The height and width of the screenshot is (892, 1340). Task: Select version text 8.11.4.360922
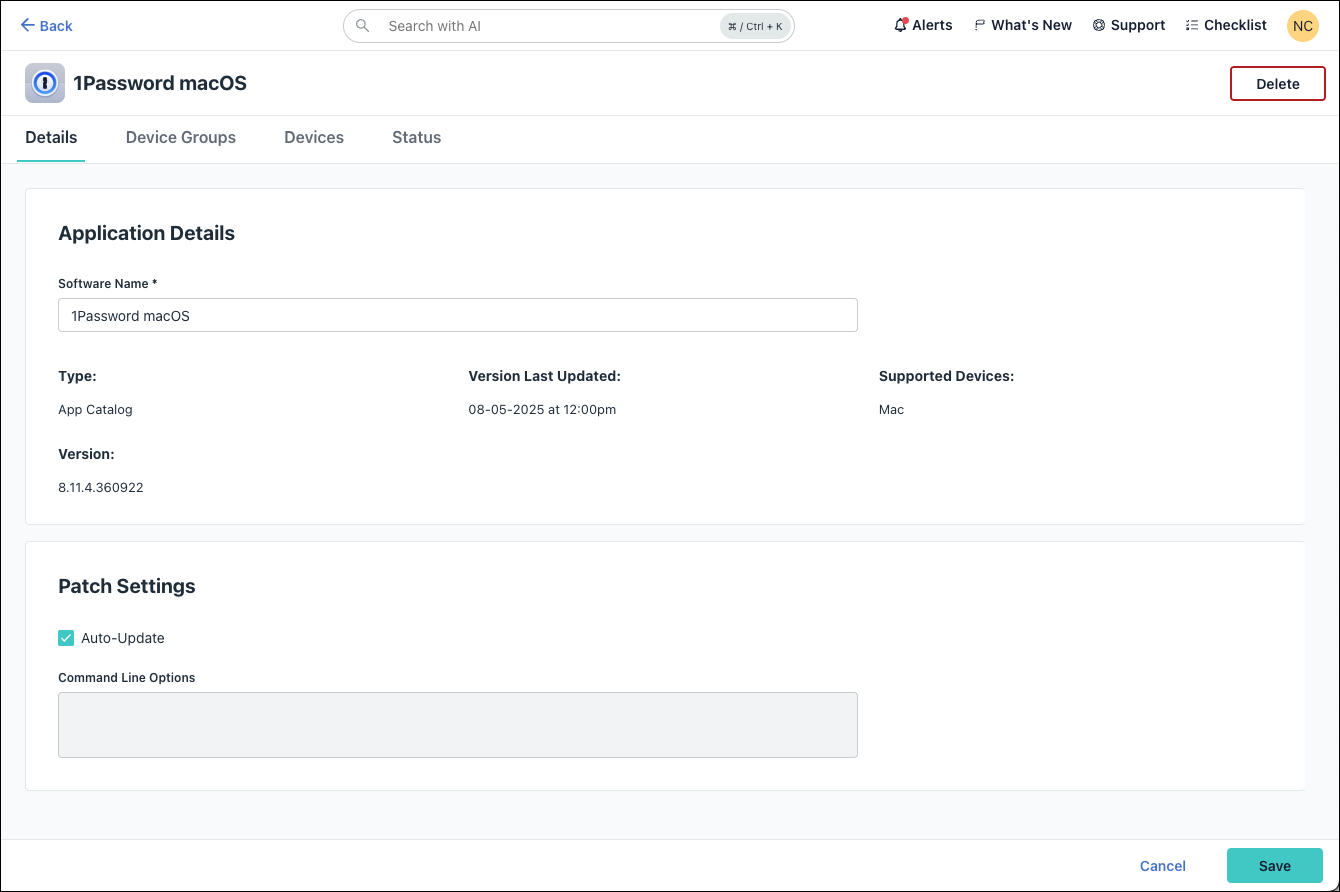click(x=101, y=488)
